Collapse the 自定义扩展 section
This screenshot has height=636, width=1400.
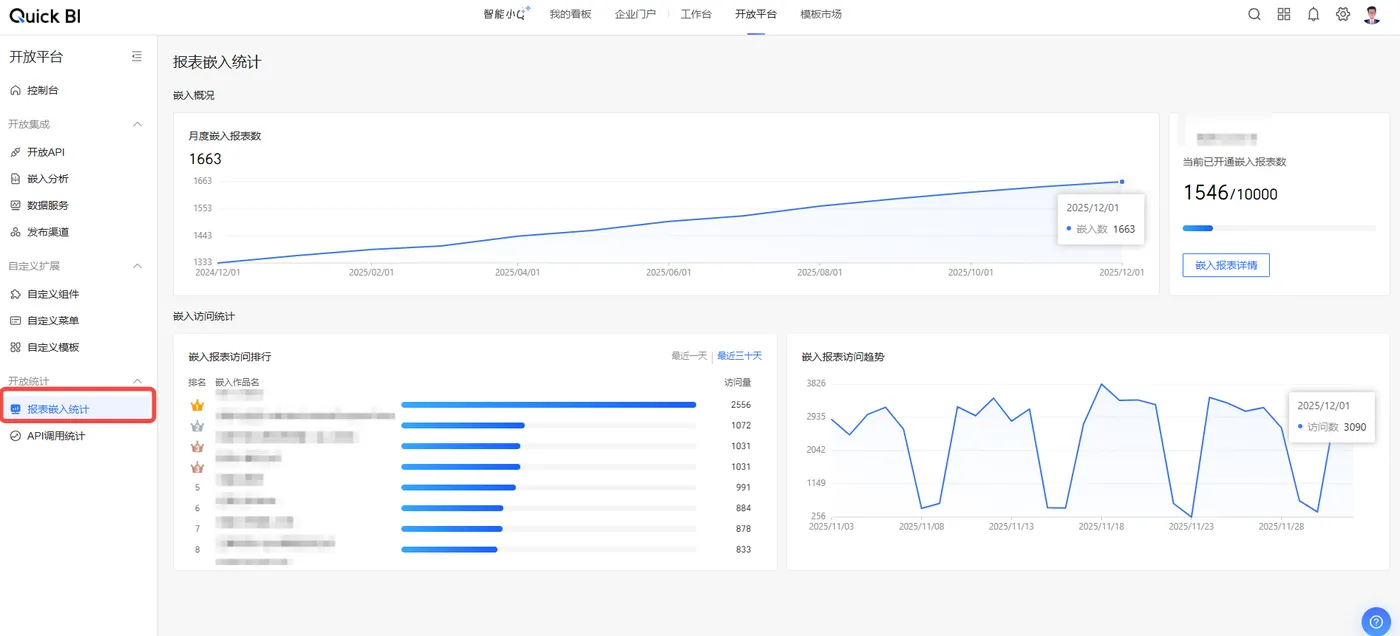pos(137,266)
